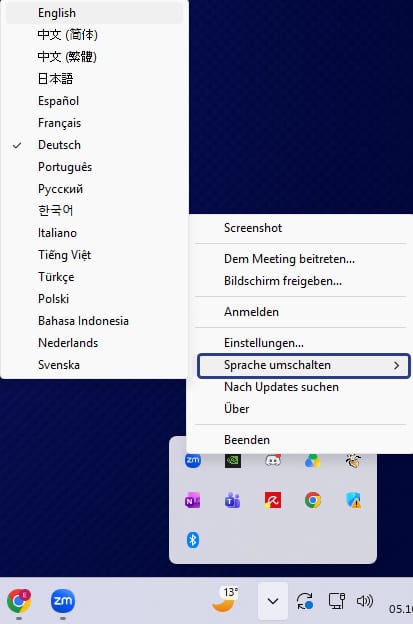
Task: Choose 中文 (简体) language
Action: point(95,35)
